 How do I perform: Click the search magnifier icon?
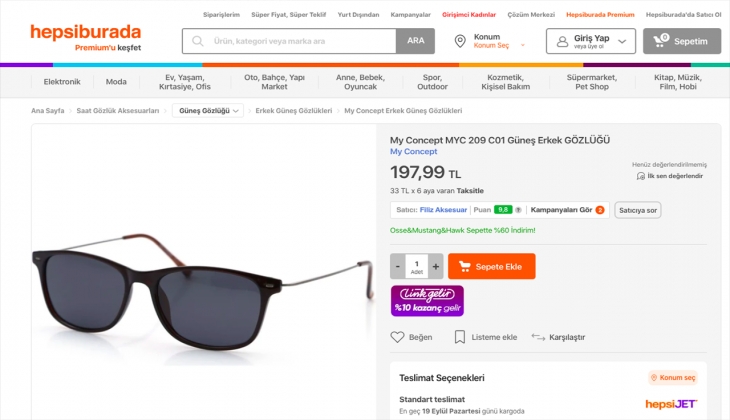pos(198,42)
